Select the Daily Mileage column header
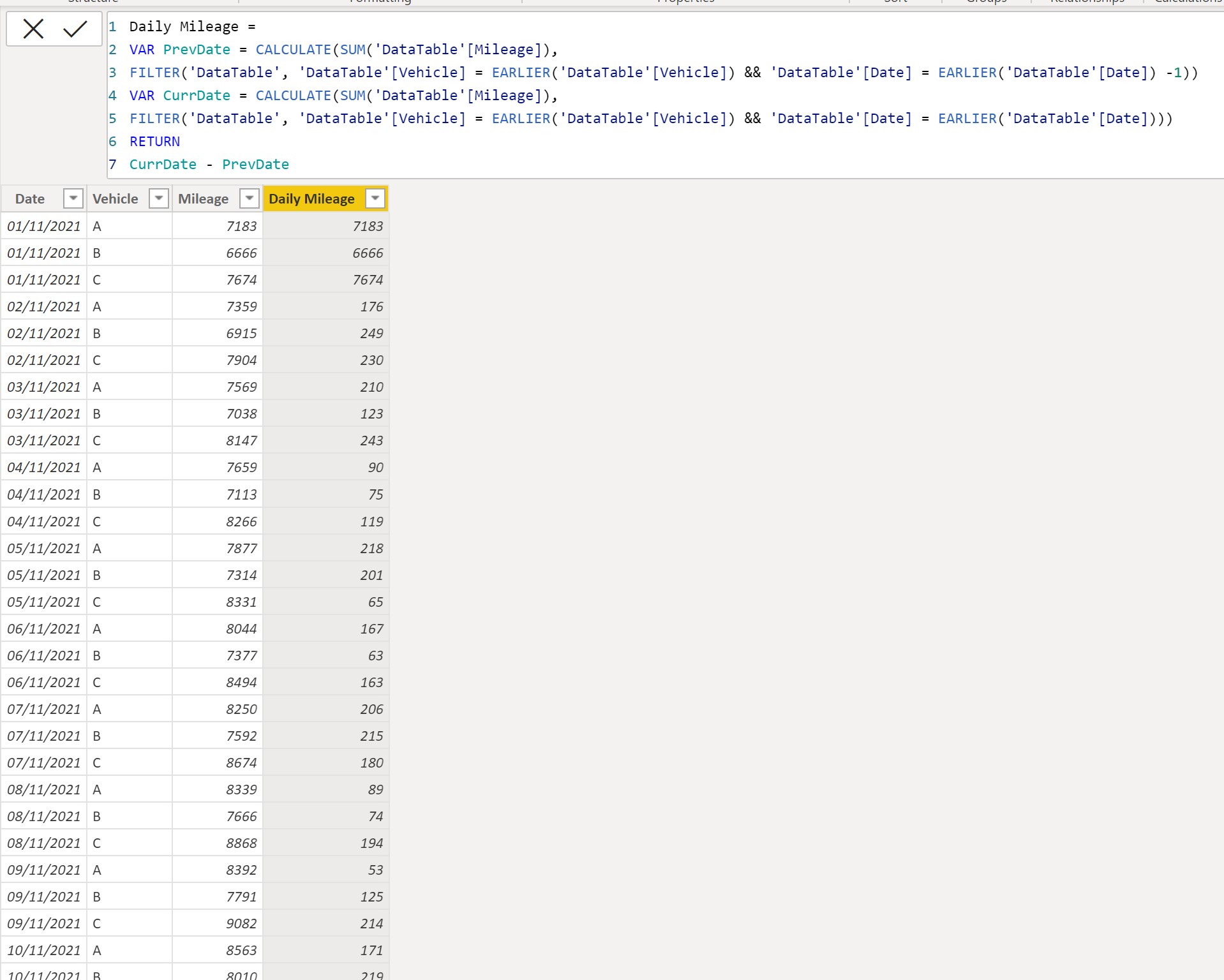Image resolution: width=1224 pixels, height=980 pixels. click(x=311, y=199)
